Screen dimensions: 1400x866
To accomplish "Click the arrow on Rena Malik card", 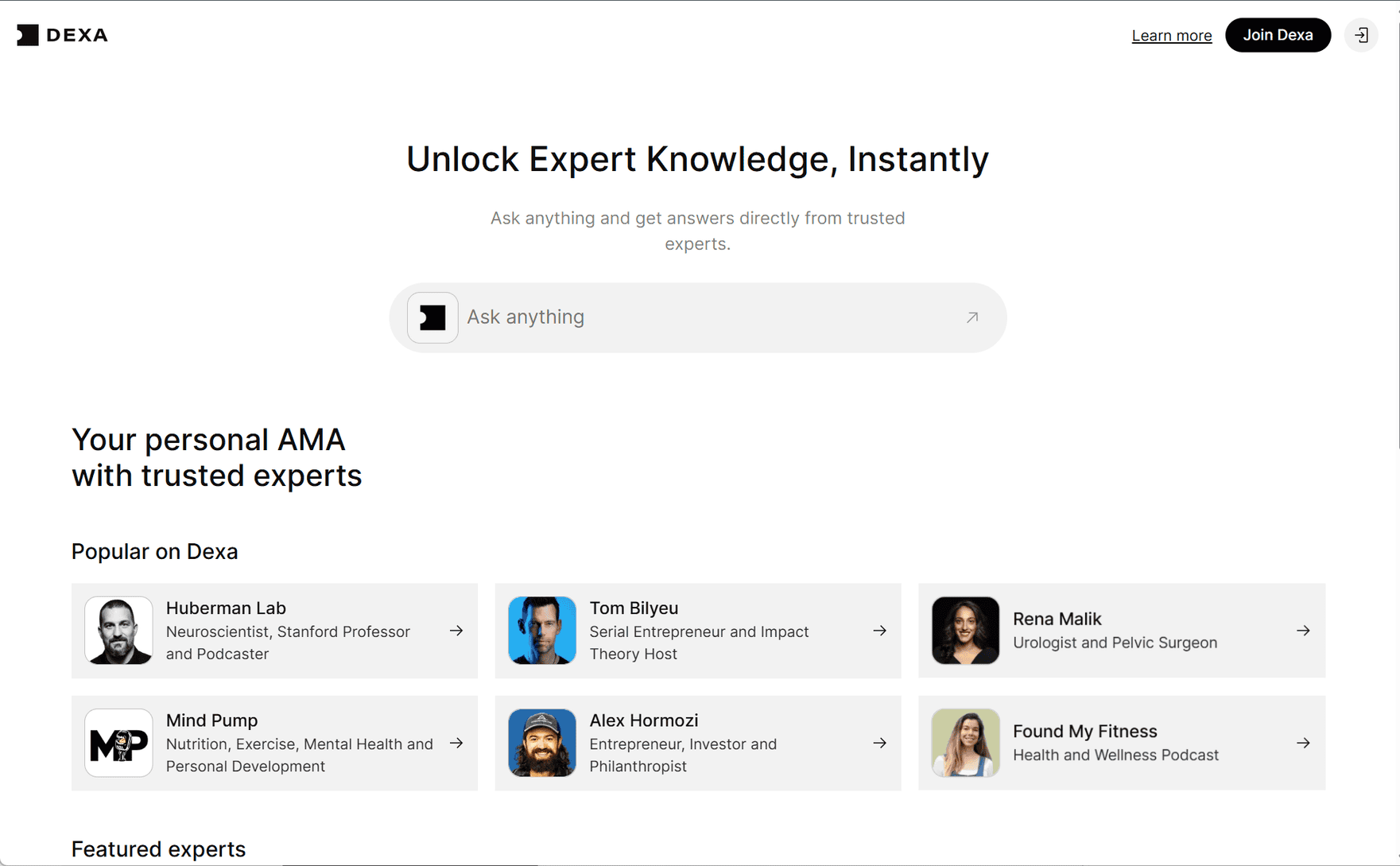I will [1303, 631].
